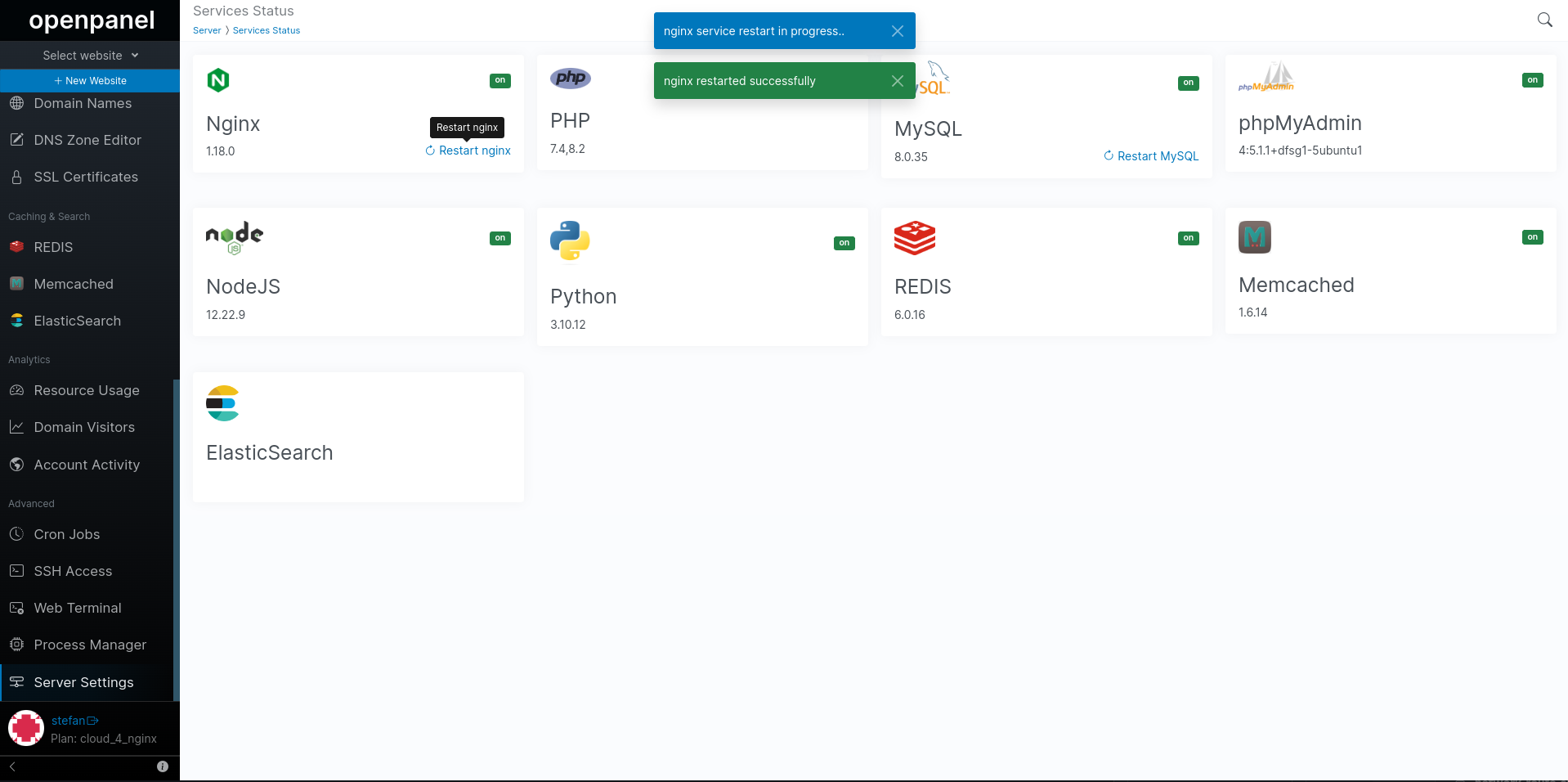Click the ElasticSearch sidebar icon
This screenshot has height=782, width=1568.
coord(16,321)
